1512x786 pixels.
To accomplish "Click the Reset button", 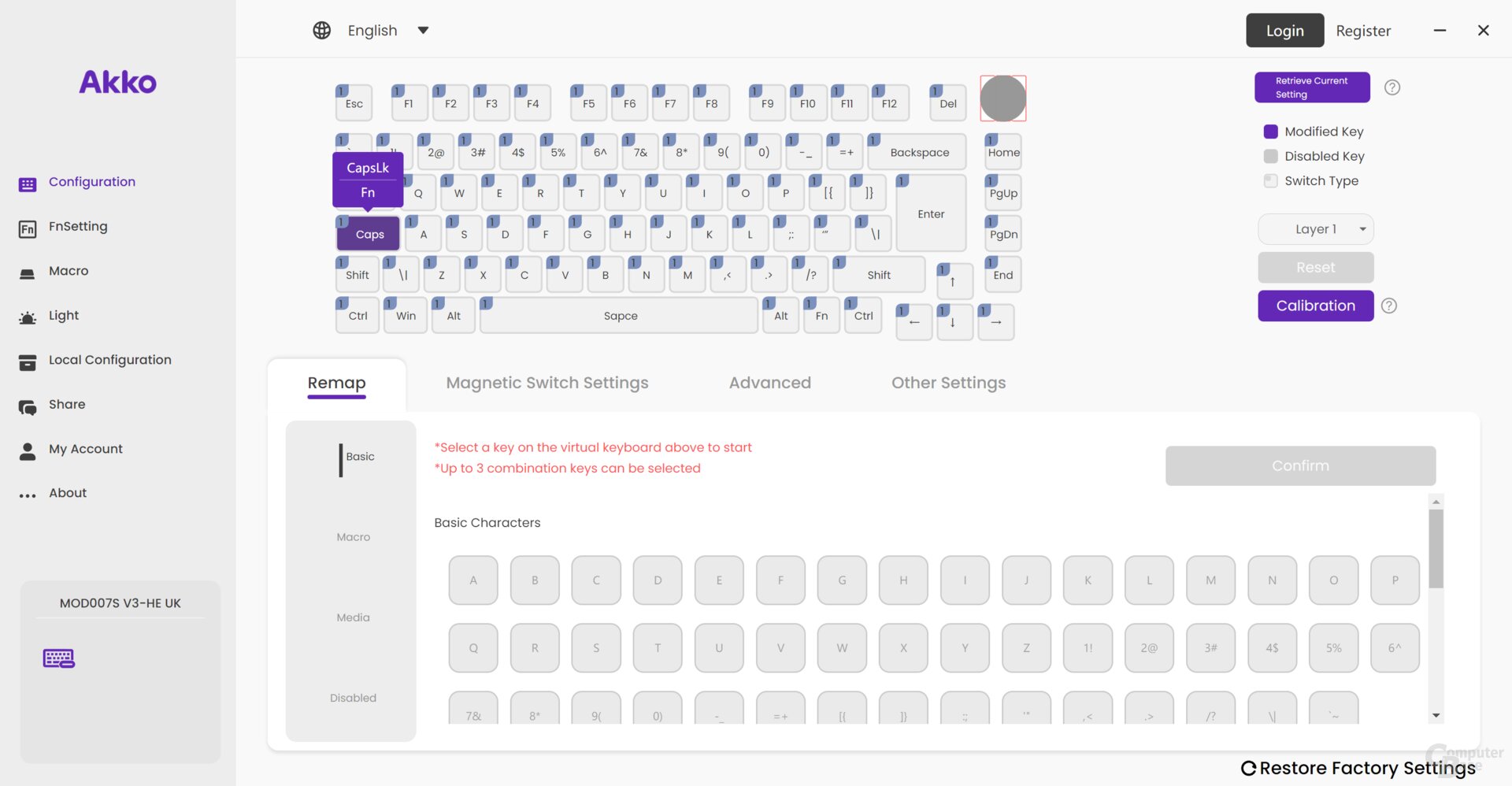I will (x=1316, y=268).
